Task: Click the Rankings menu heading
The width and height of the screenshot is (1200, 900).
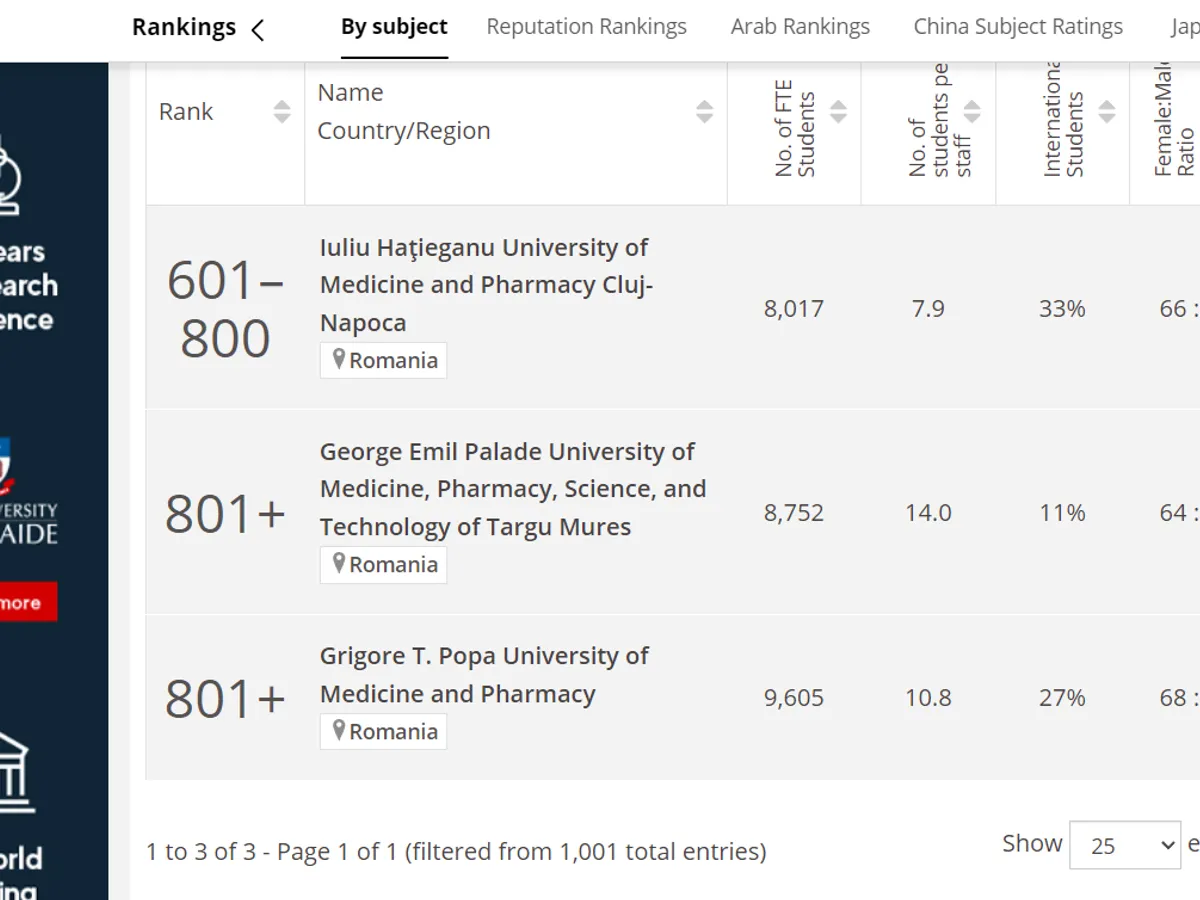Action: (184, 27)
